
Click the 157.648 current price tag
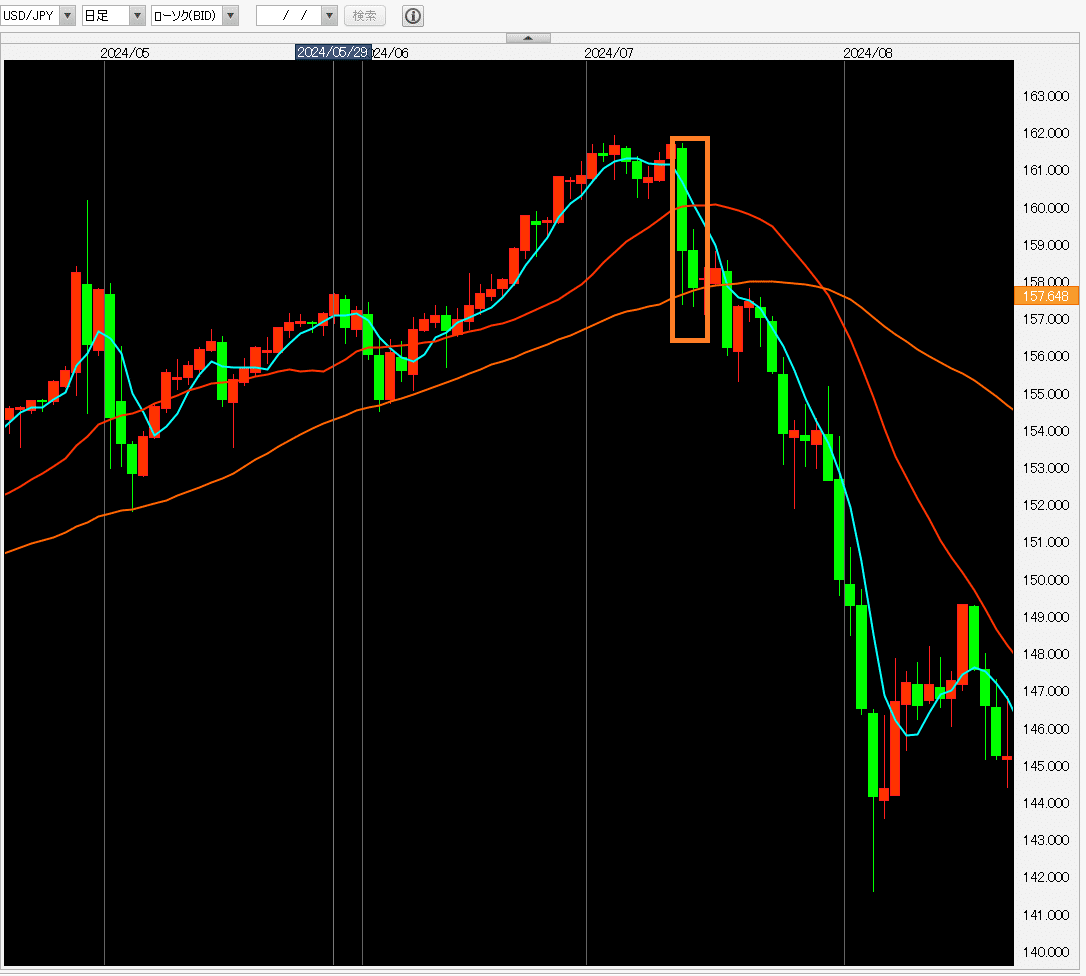point(1046,296)
